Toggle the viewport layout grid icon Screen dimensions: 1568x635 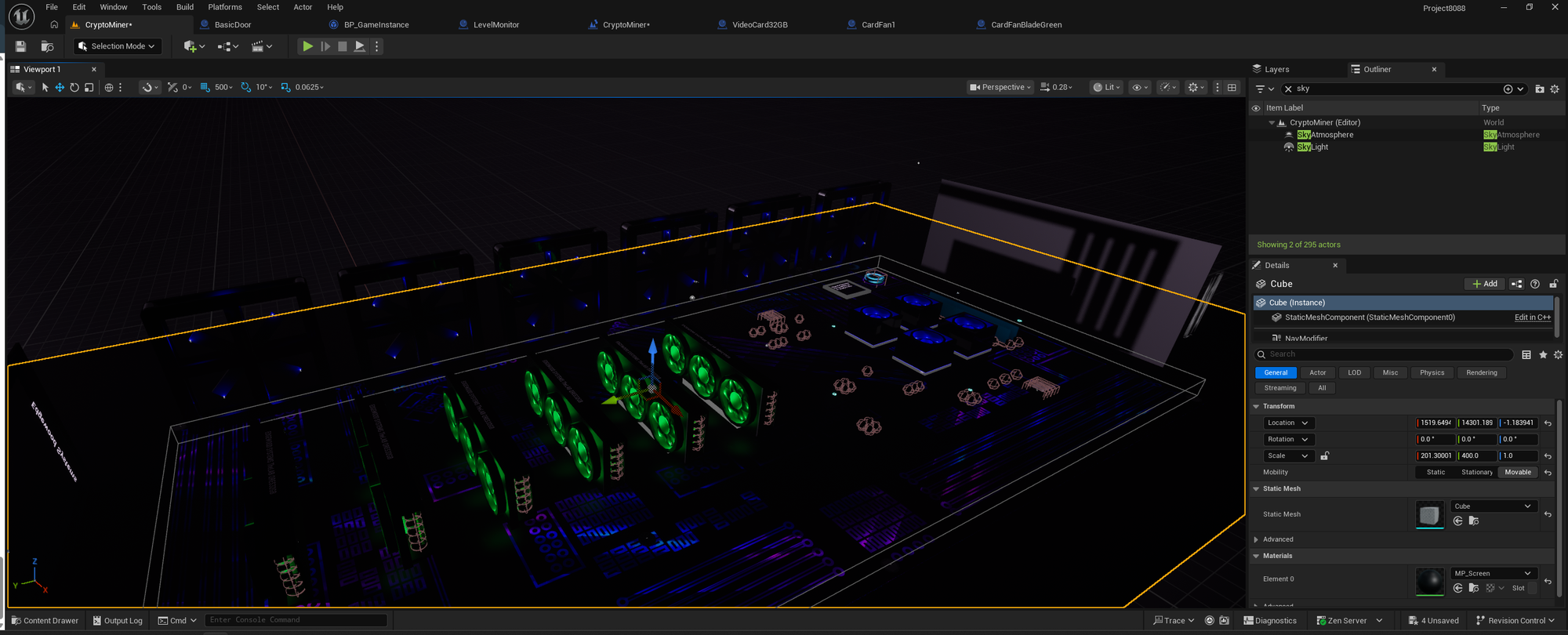pos(1232,87)
